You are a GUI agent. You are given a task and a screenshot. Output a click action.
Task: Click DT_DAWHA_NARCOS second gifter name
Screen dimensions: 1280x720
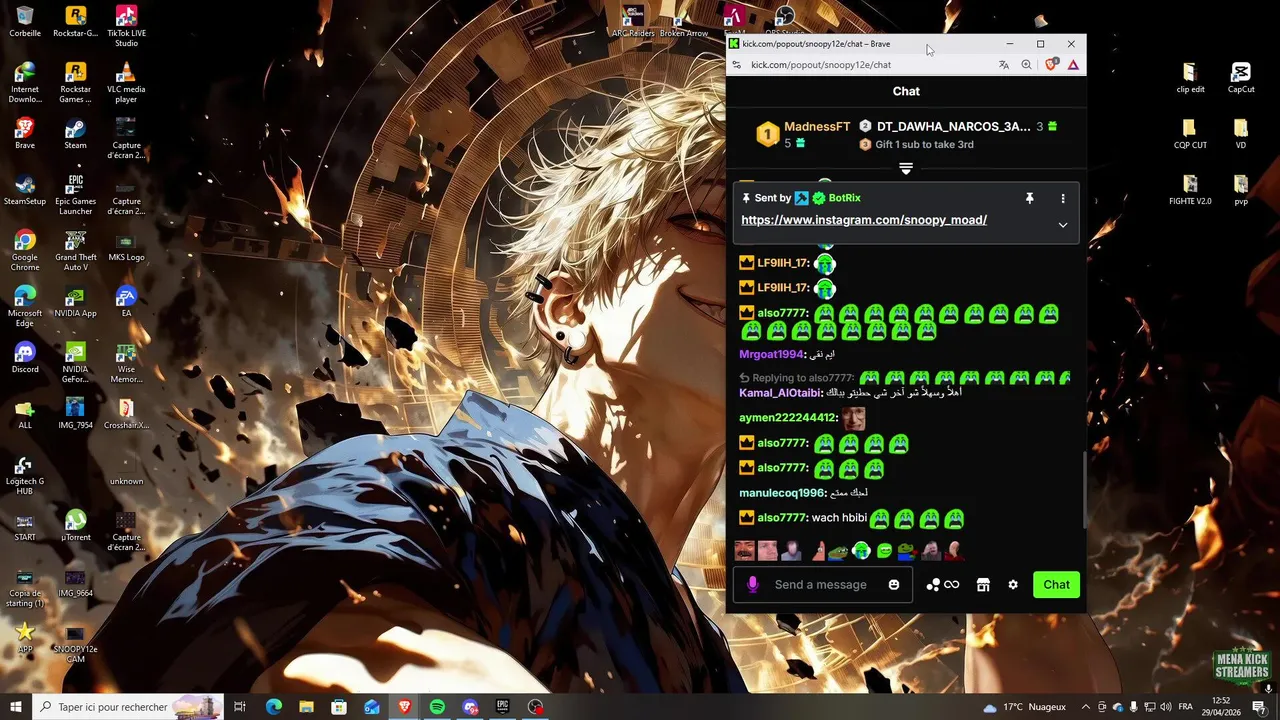953,127
